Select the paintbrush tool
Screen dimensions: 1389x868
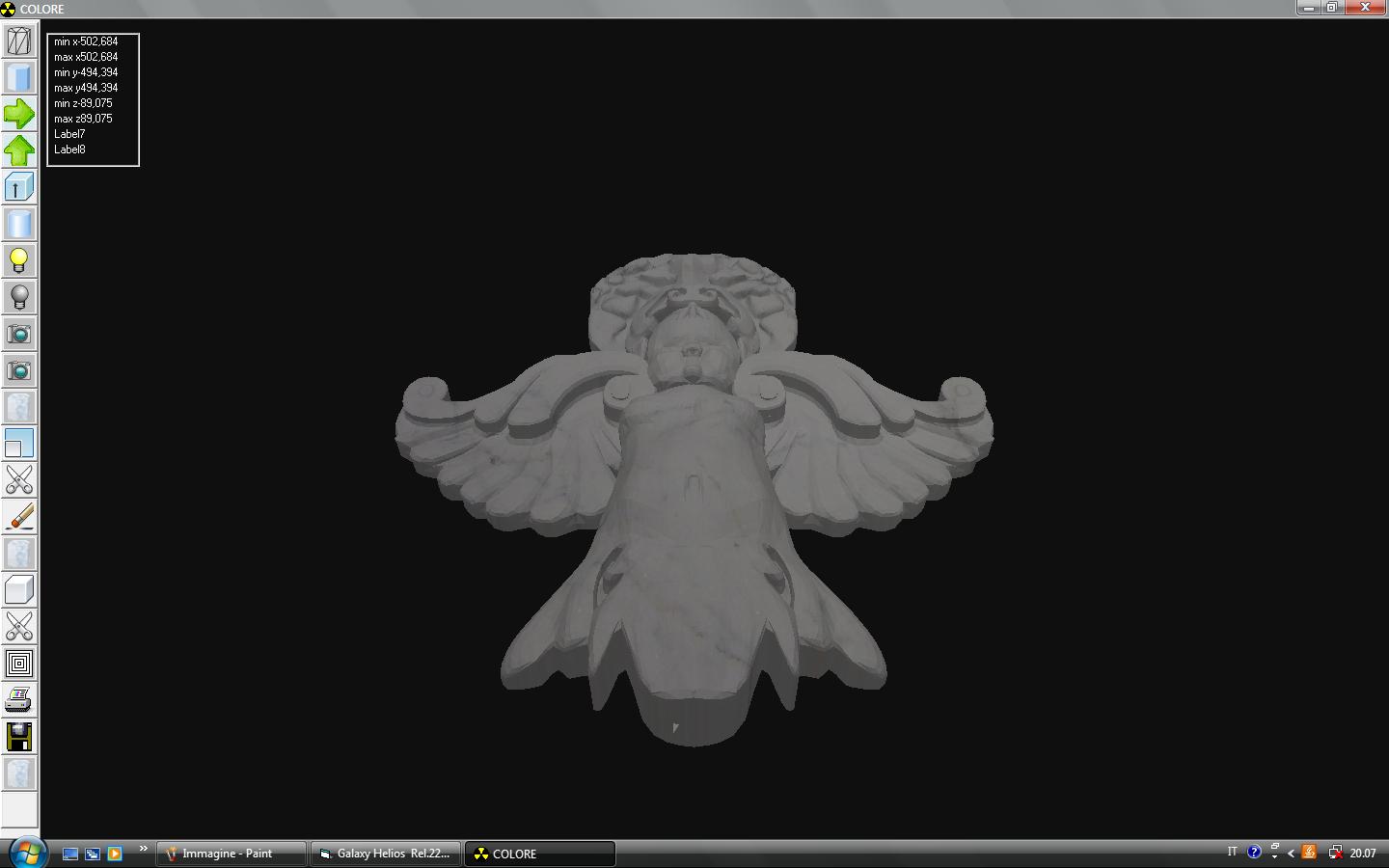click(19, 517)
